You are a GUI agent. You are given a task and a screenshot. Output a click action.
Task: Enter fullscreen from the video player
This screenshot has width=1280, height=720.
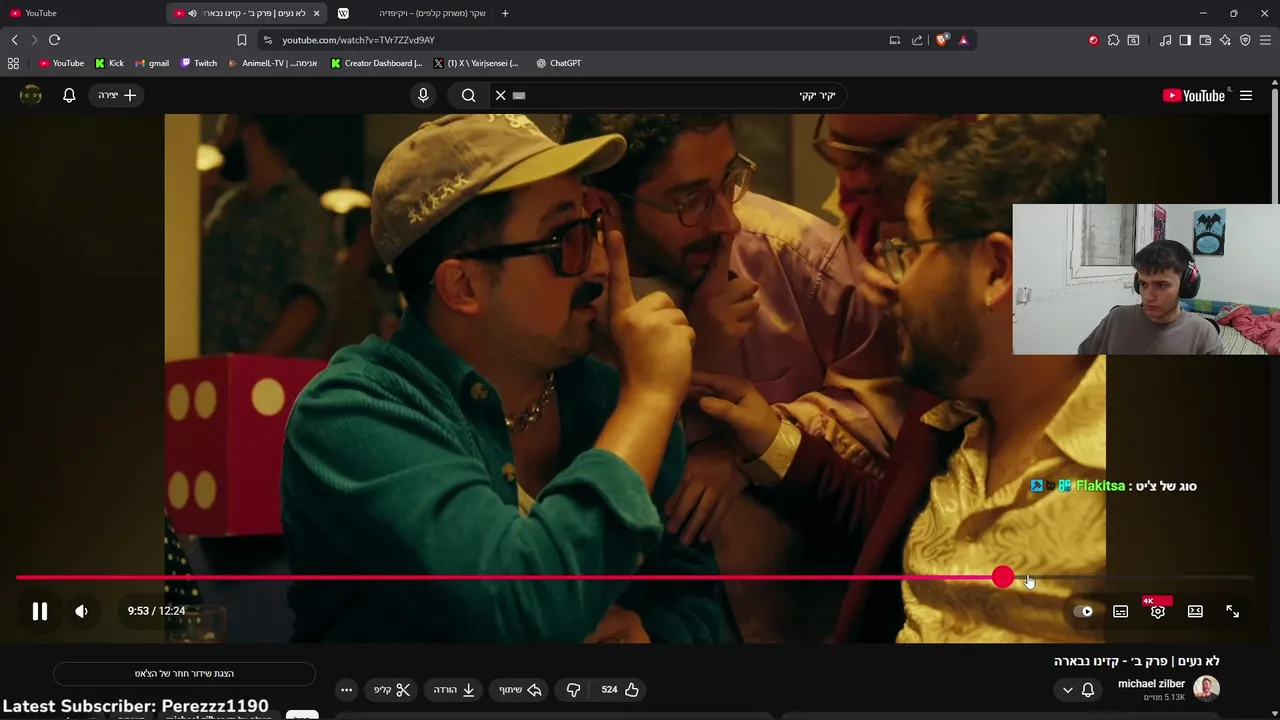tap(1233, 611)
